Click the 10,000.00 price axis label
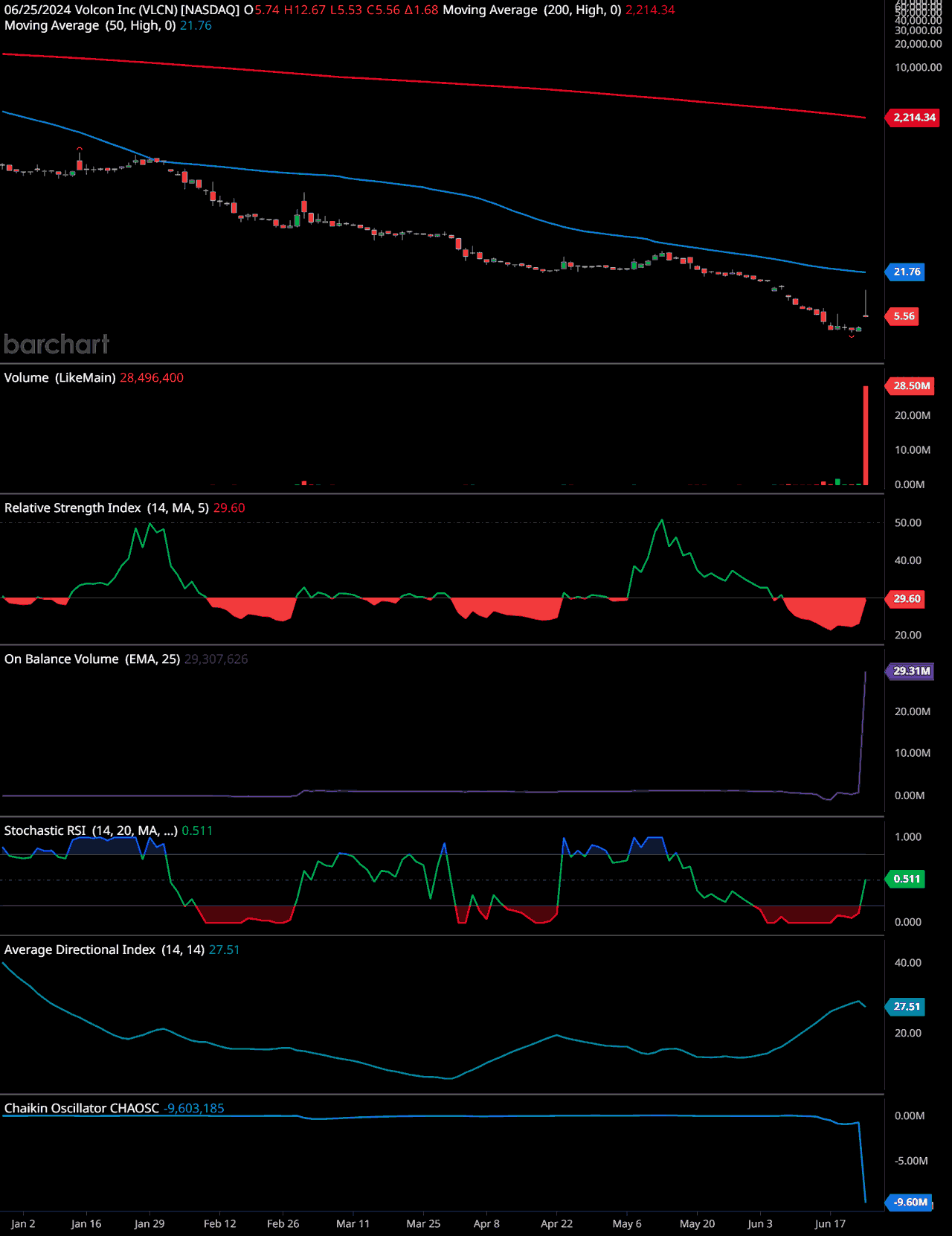952x1236 pixels. (919, 68)
